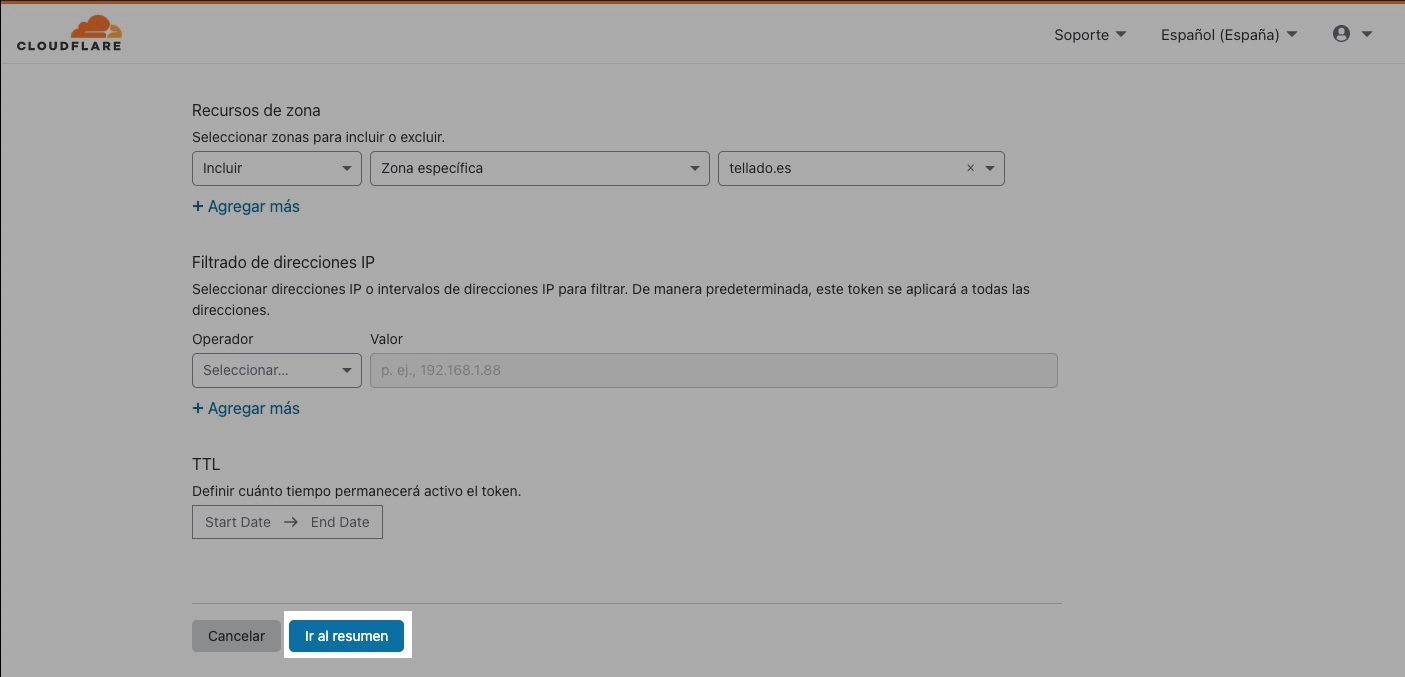Click Agregar más under Recursos de zona
This screenshot has width=1405, height=677.
[246, 206]
